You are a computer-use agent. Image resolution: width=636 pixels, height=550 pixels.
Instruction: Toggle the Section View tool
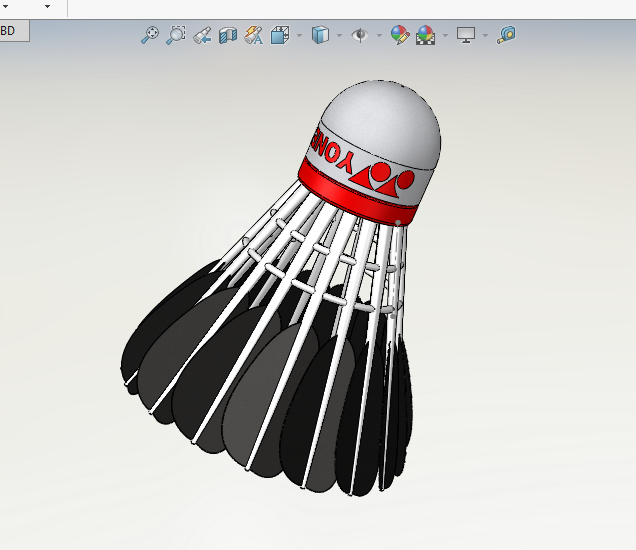228,35
